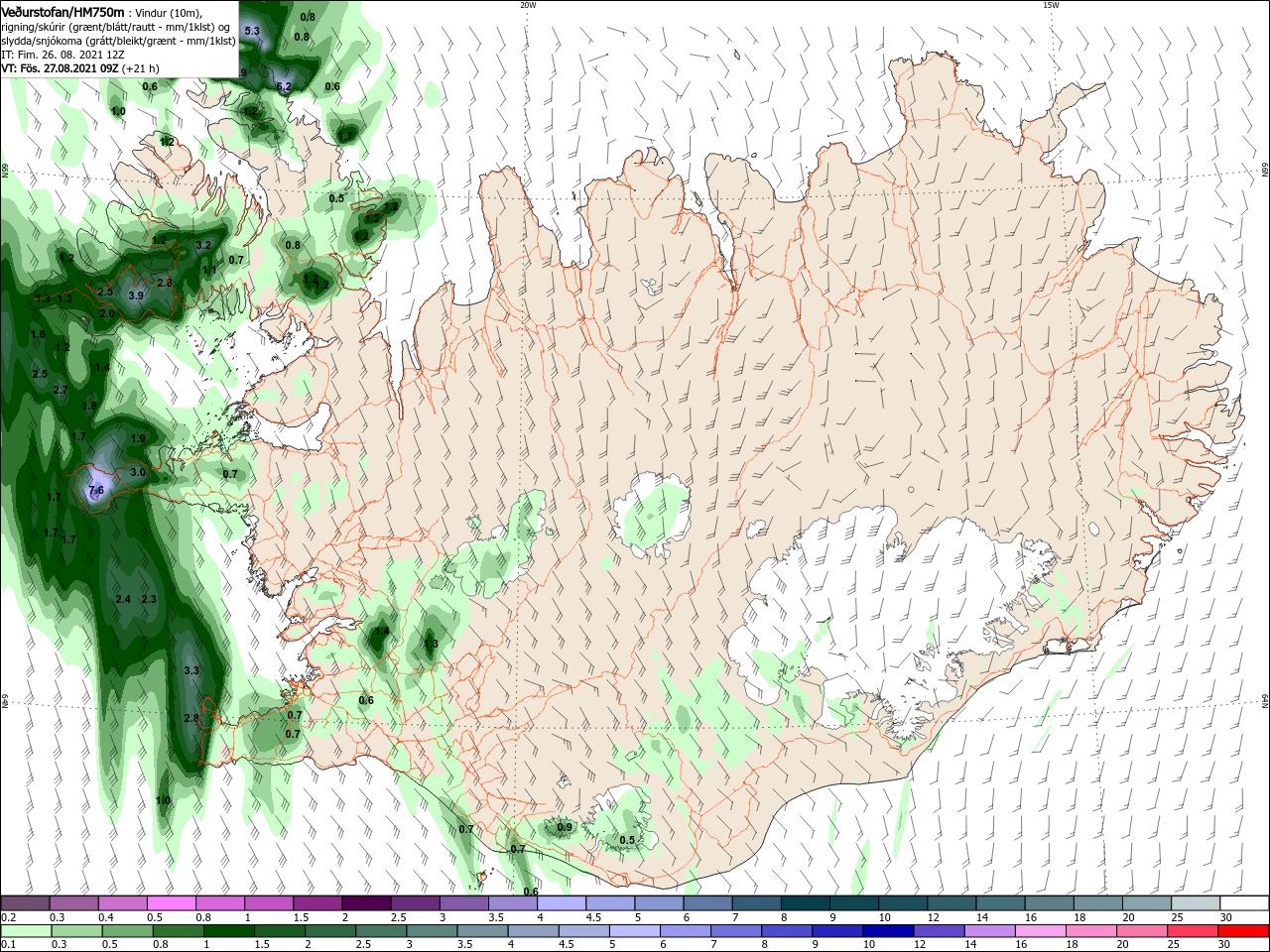Screen dimensions: 1270x952
Task: Click the 3.9 precipitation value
Action: coord(137,297)
